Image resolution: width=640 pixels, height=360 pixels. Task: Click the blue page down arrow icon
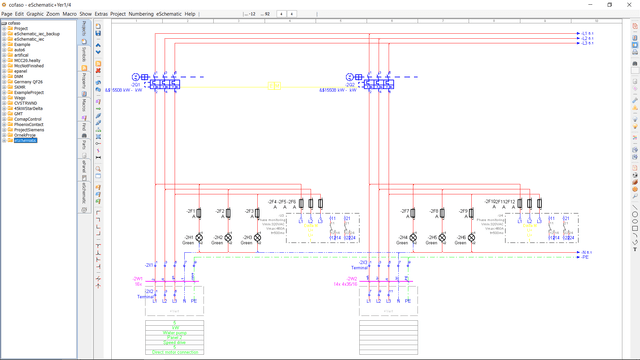pyautogui.click(x=98, y=52)
